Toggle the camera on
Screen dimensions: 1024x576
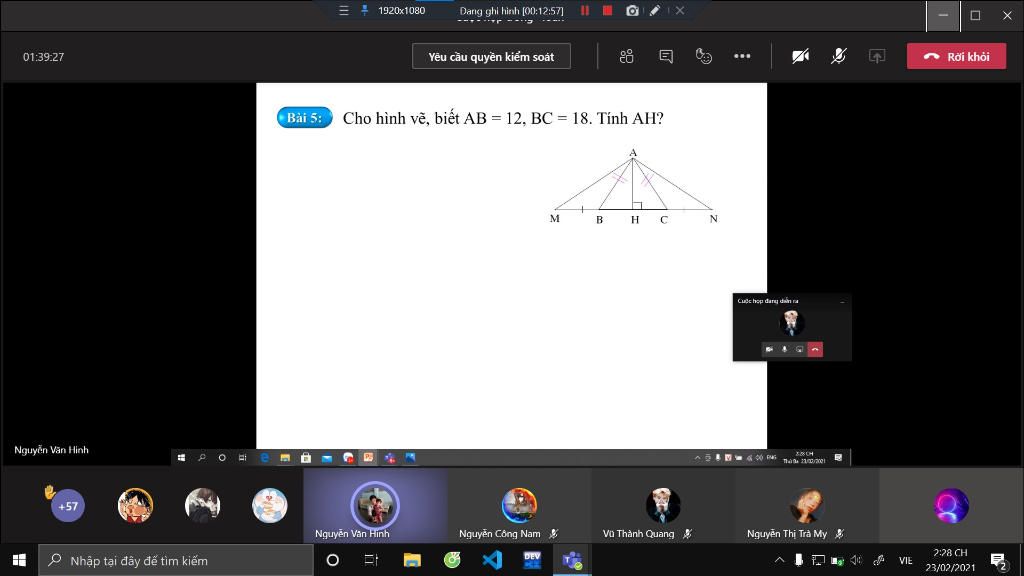(x=801, y=57)
